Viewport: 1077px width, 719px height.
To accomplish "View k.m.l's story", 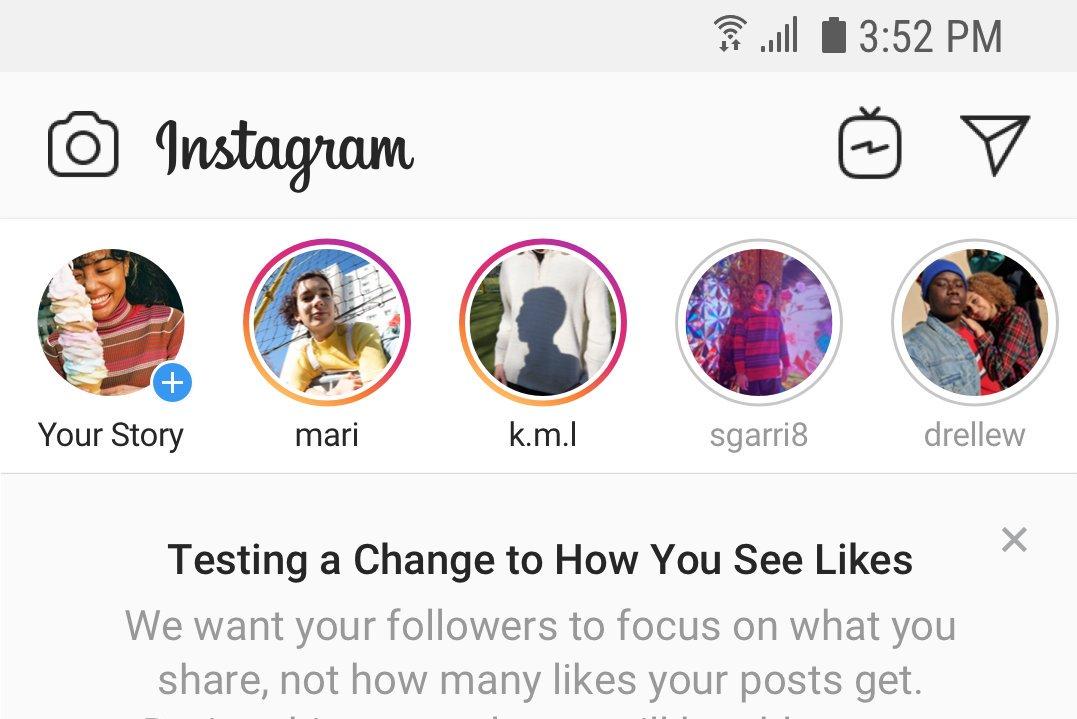I will (x=543, y=321).
